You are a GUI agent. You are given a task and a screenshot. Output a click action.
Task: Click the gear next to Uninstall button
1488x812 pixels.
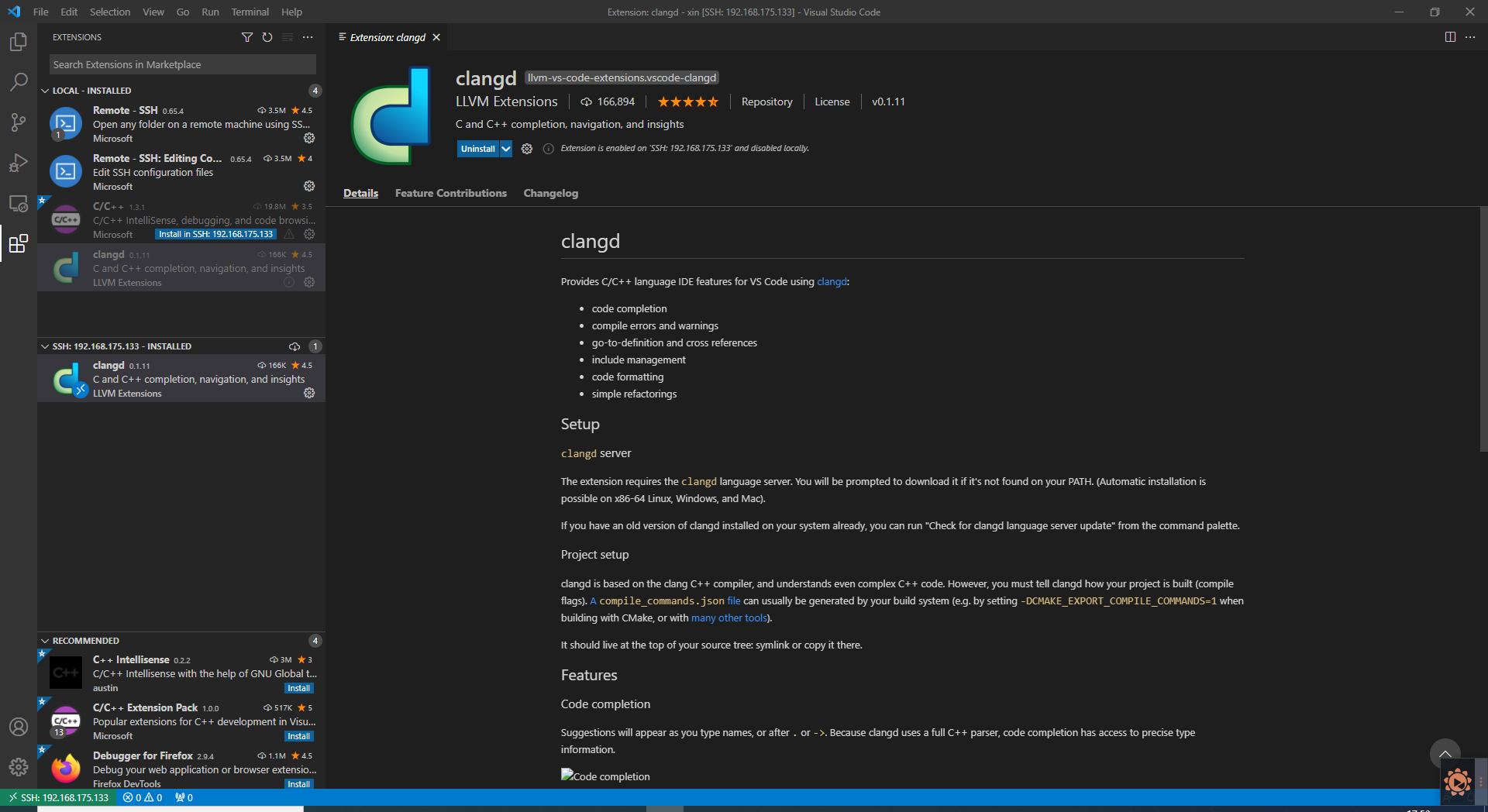[x=527, y=149]
